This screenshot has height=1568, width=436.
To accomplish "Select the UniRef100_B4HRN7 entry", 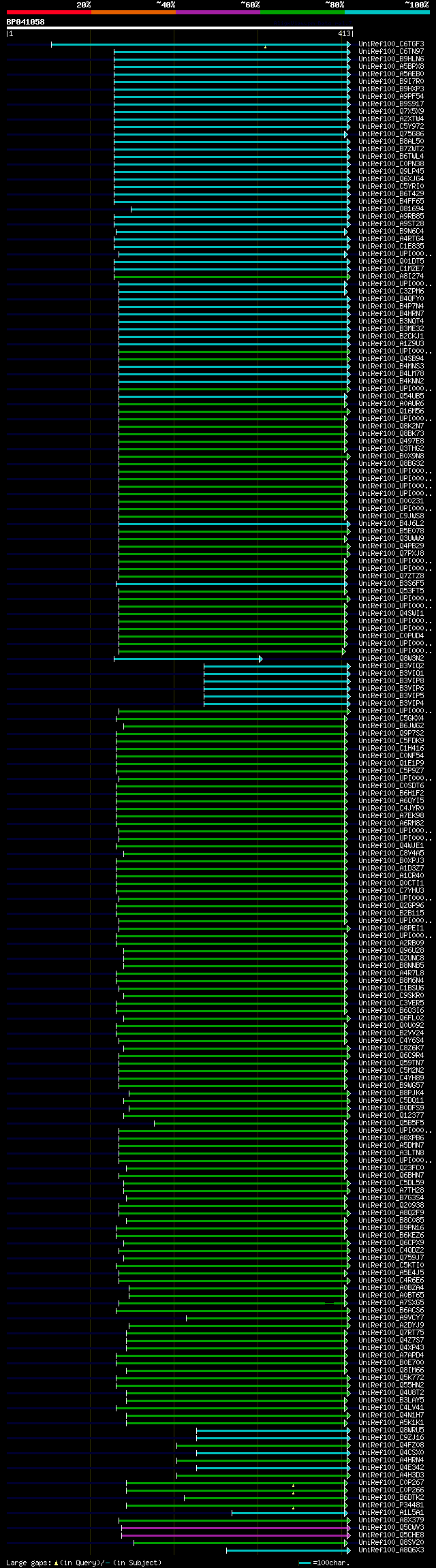I will pyautogui.click(x=391, y=314).
